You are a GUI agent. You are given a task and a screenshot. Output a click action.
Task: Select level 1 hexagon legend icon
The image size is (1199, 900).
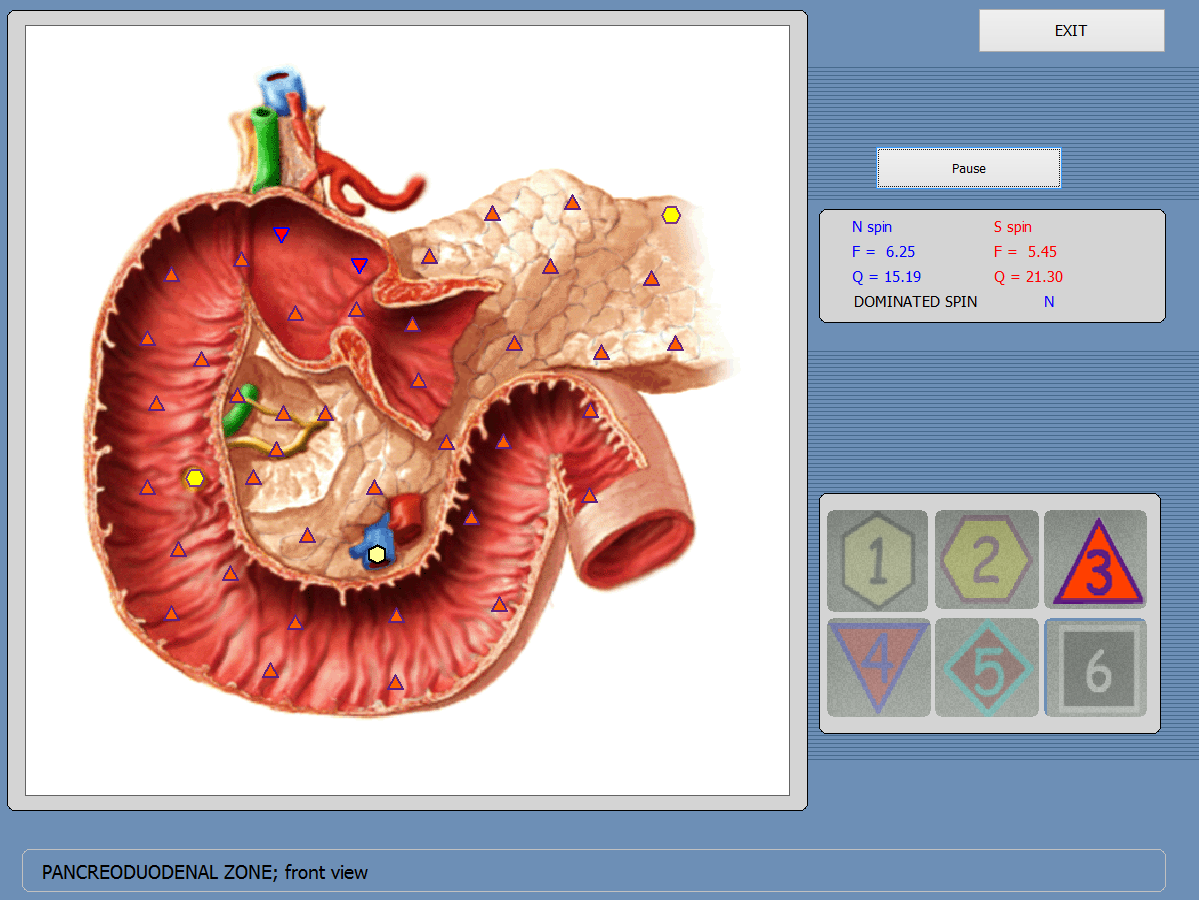(878, 560)
